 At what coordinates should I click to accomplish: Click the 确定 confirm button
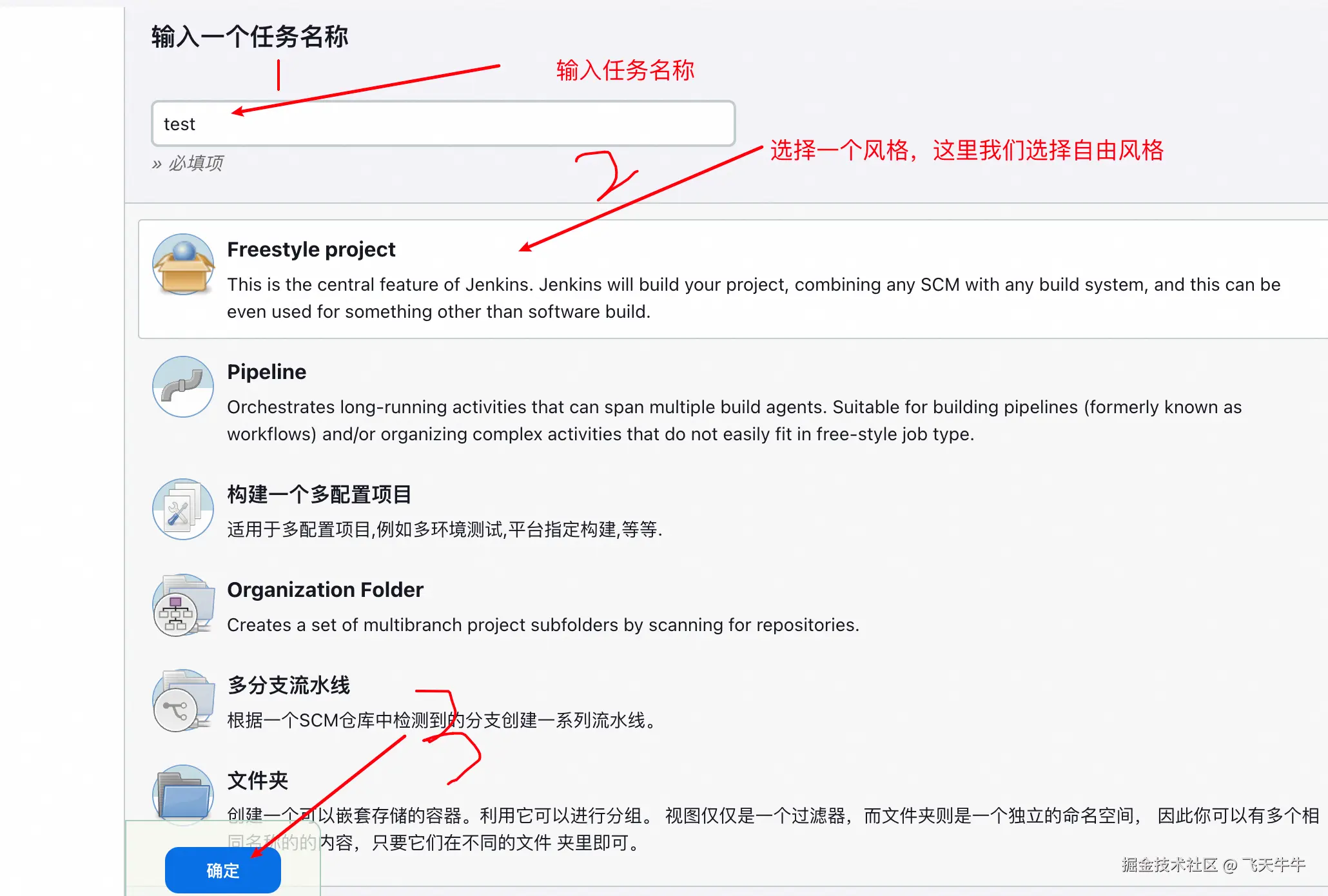(222, 870)
